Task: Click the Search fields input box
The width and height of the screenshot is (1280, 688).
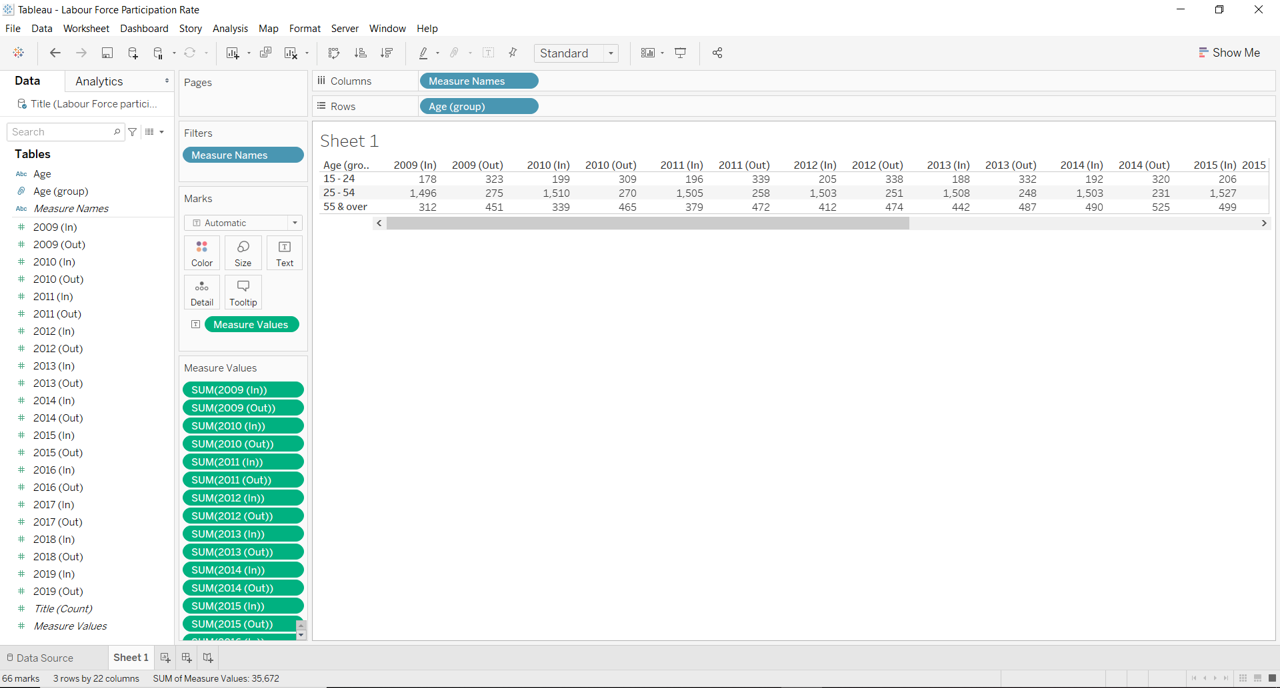Action: pyautogui.click(x=60, y=132)
